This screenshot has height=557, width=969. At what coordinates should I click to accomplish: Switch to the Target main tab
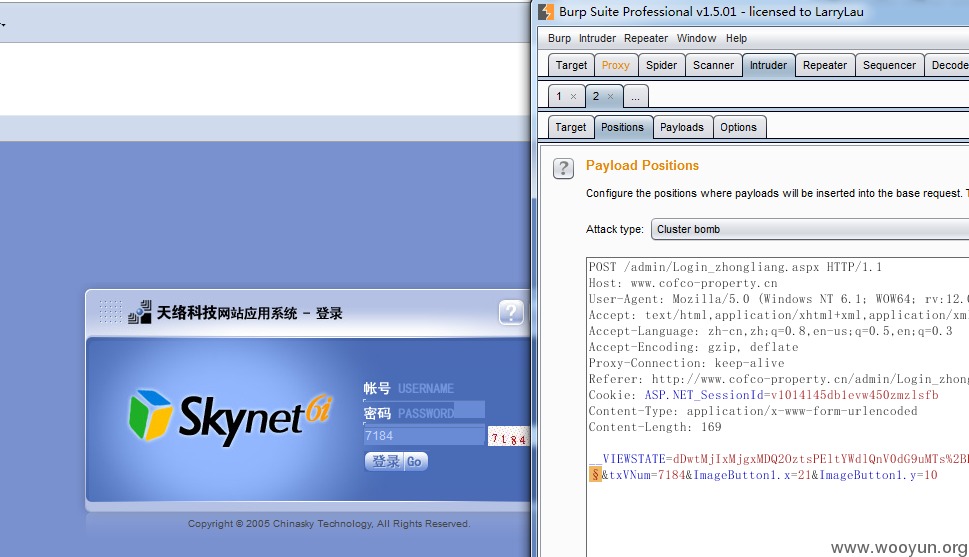[571, 66]
